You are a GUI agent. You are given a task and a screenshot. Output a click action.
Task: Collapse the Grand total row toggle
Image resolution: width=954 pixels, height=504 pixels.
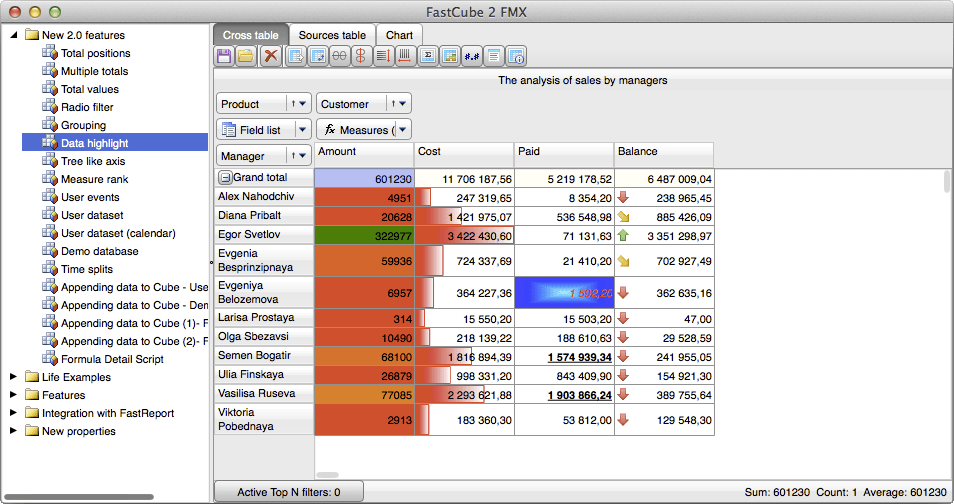(225, 177)
